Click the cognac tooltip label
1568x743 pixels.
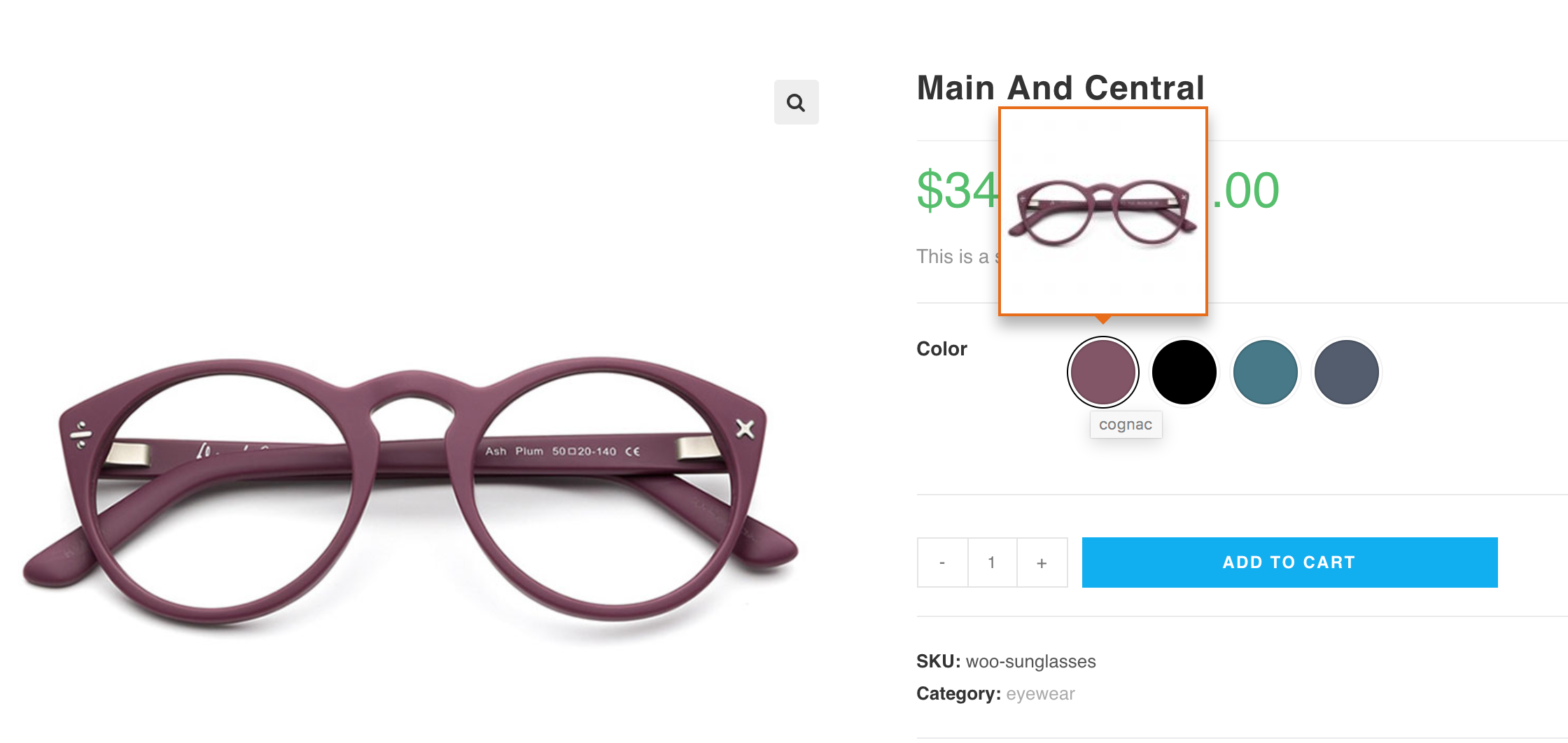[1126, 424]
